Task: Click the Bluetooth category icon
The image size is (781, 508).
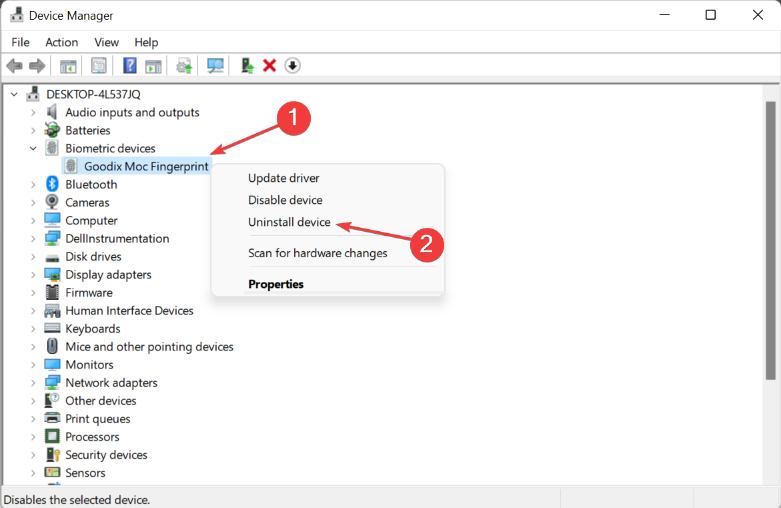Action: [52, 184]
